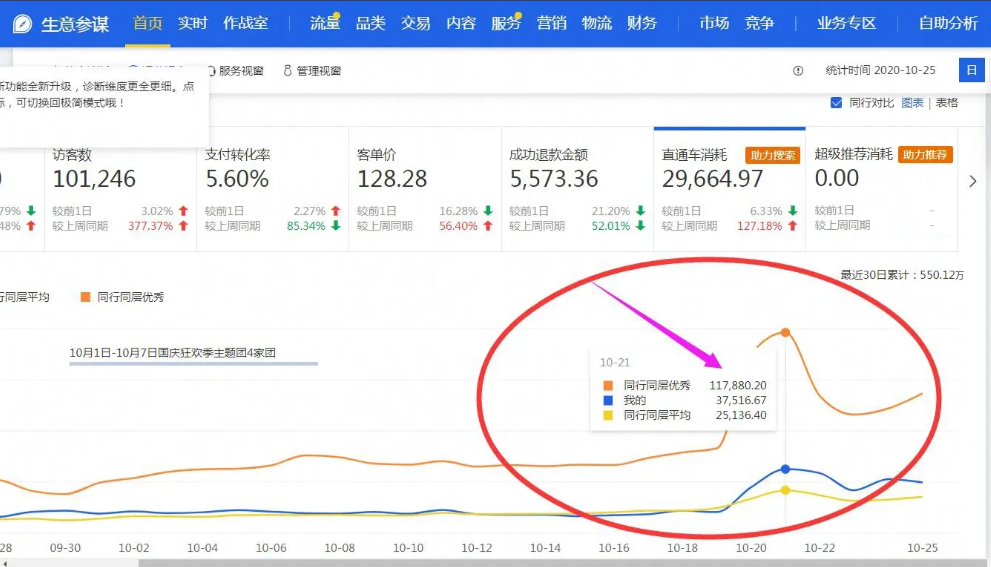Open the 物流 menu
This screenshot has height=567, width=991.
597,23
